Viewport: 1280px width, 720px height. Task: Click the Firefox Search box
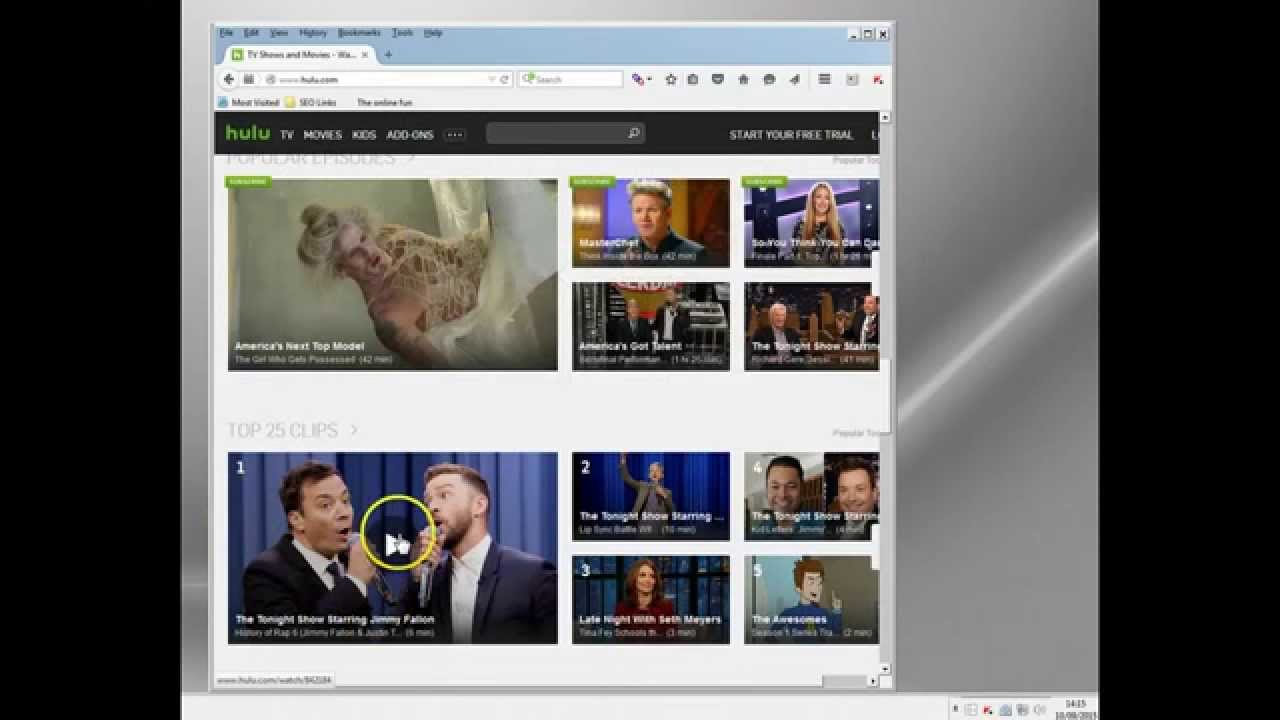pyautogui.click(x=570, y=79)
